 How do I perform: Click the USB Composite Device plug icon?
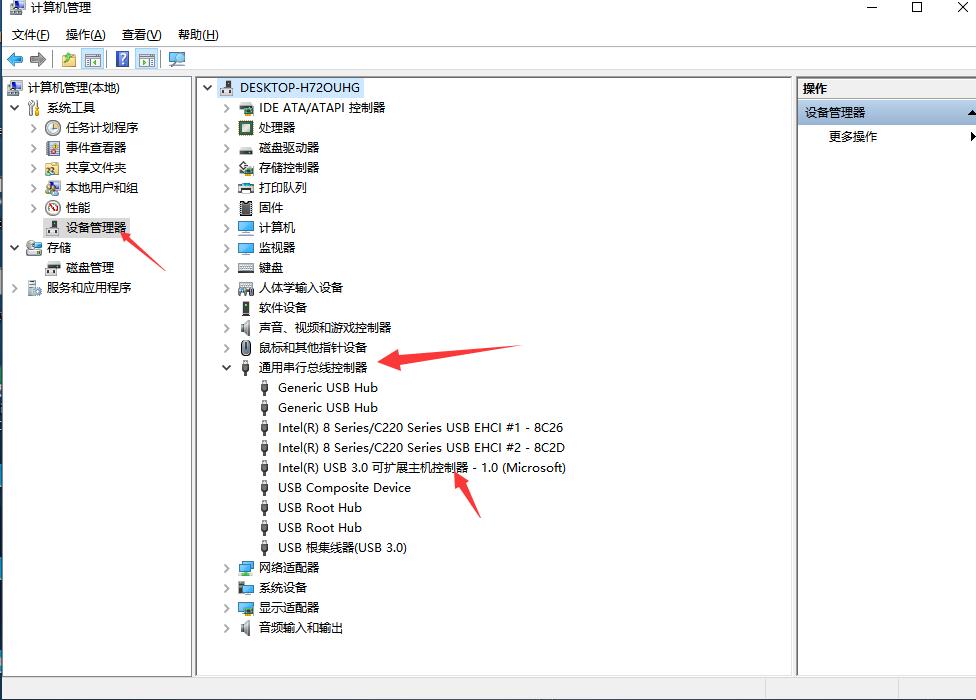265,488
